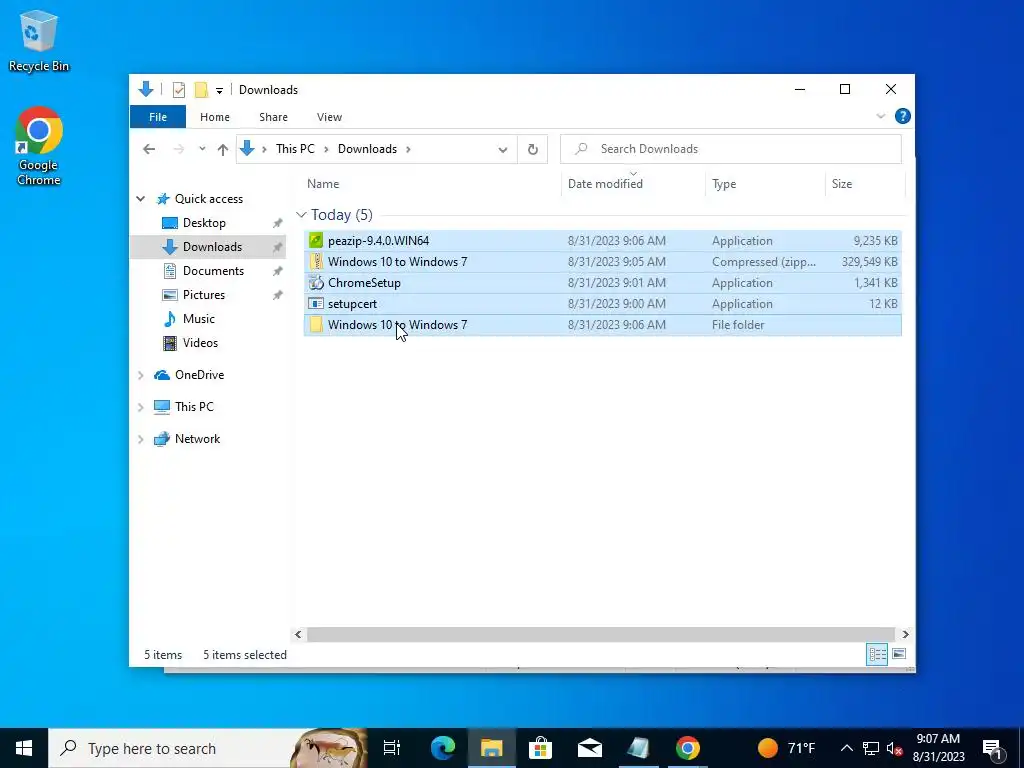Go forward with the forward arrow
Viewport: 1024px width, 768px height.
[179, 149]
